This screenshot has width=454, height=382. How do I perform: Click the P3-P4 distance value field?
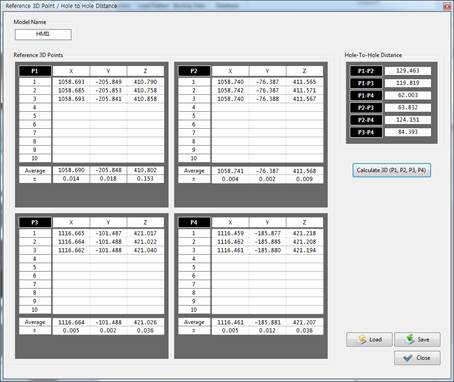pyautogui.click(x=408, y=132)
